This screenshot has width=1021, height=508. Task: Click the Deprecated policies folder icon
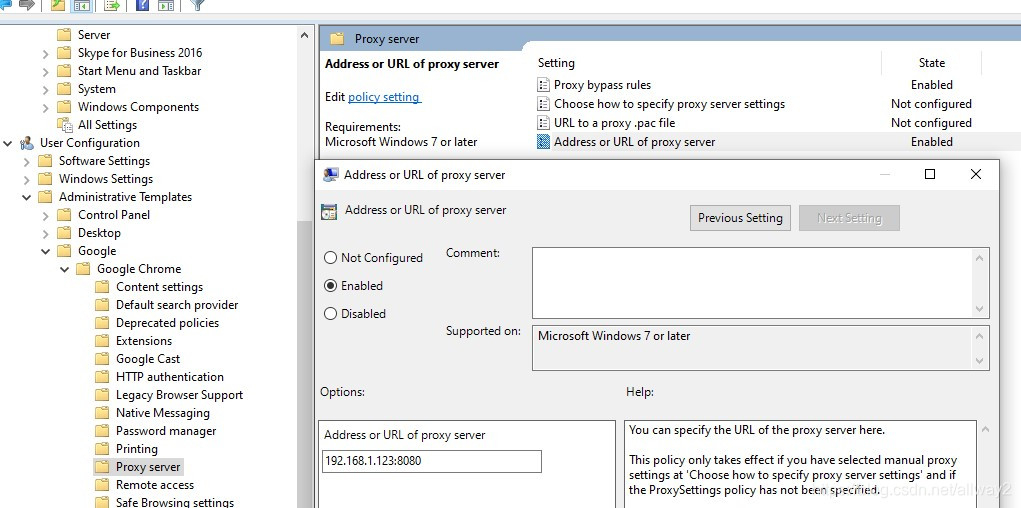click(x=102, y=322)
